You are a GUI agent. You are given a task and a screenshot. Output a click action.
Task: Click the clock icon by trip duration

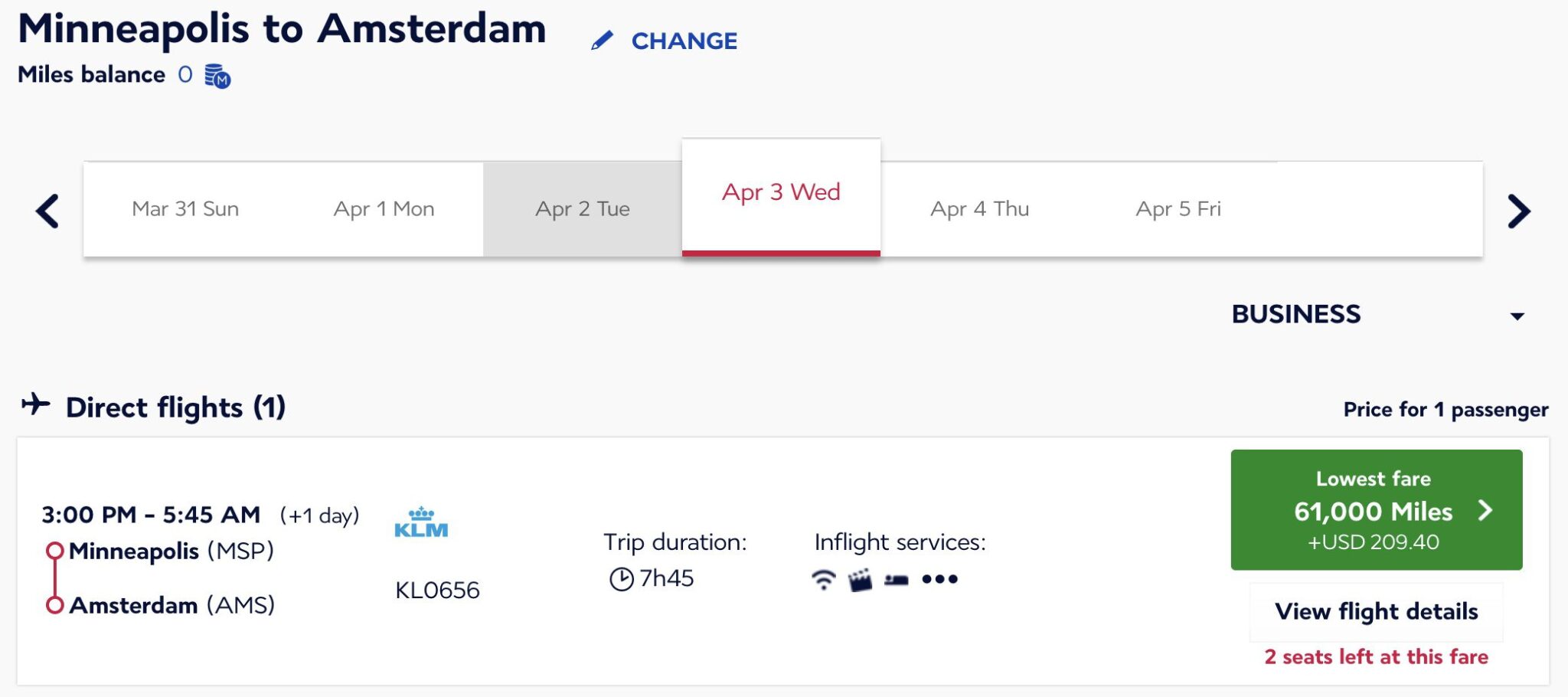(621, 579)
